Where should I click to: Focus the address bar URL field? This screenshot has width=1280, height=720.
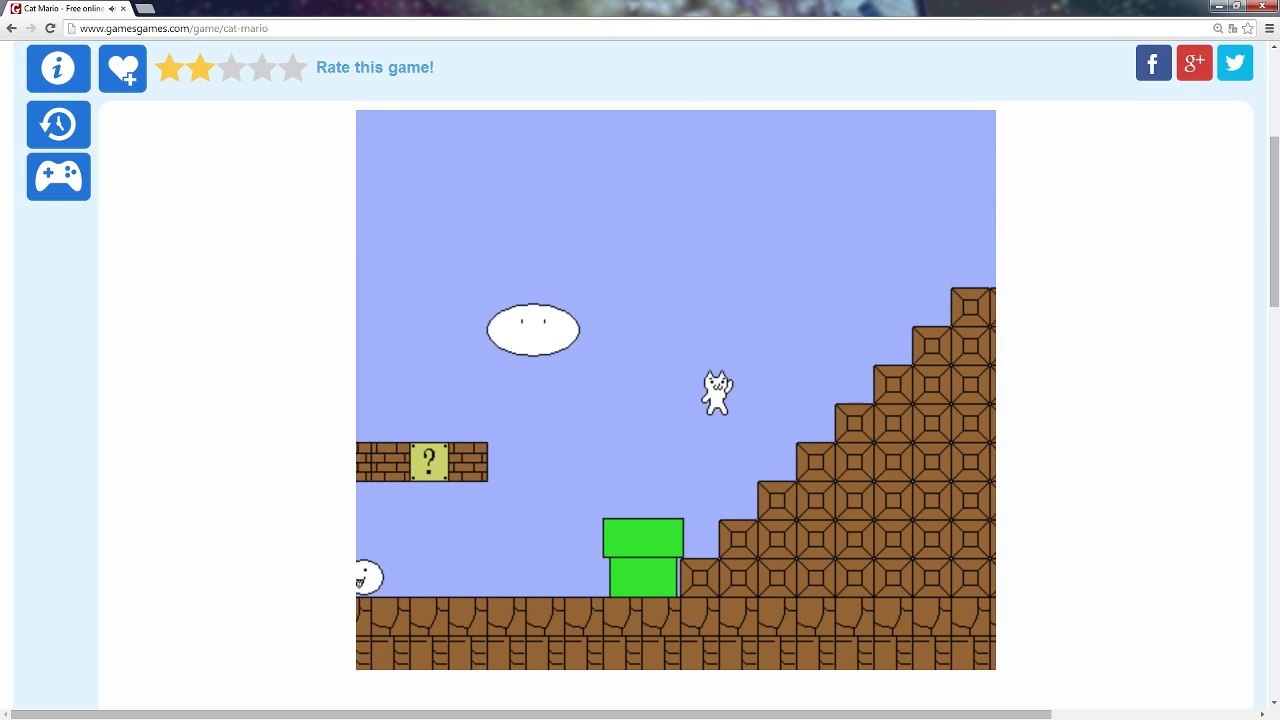[x=640, y=28]
